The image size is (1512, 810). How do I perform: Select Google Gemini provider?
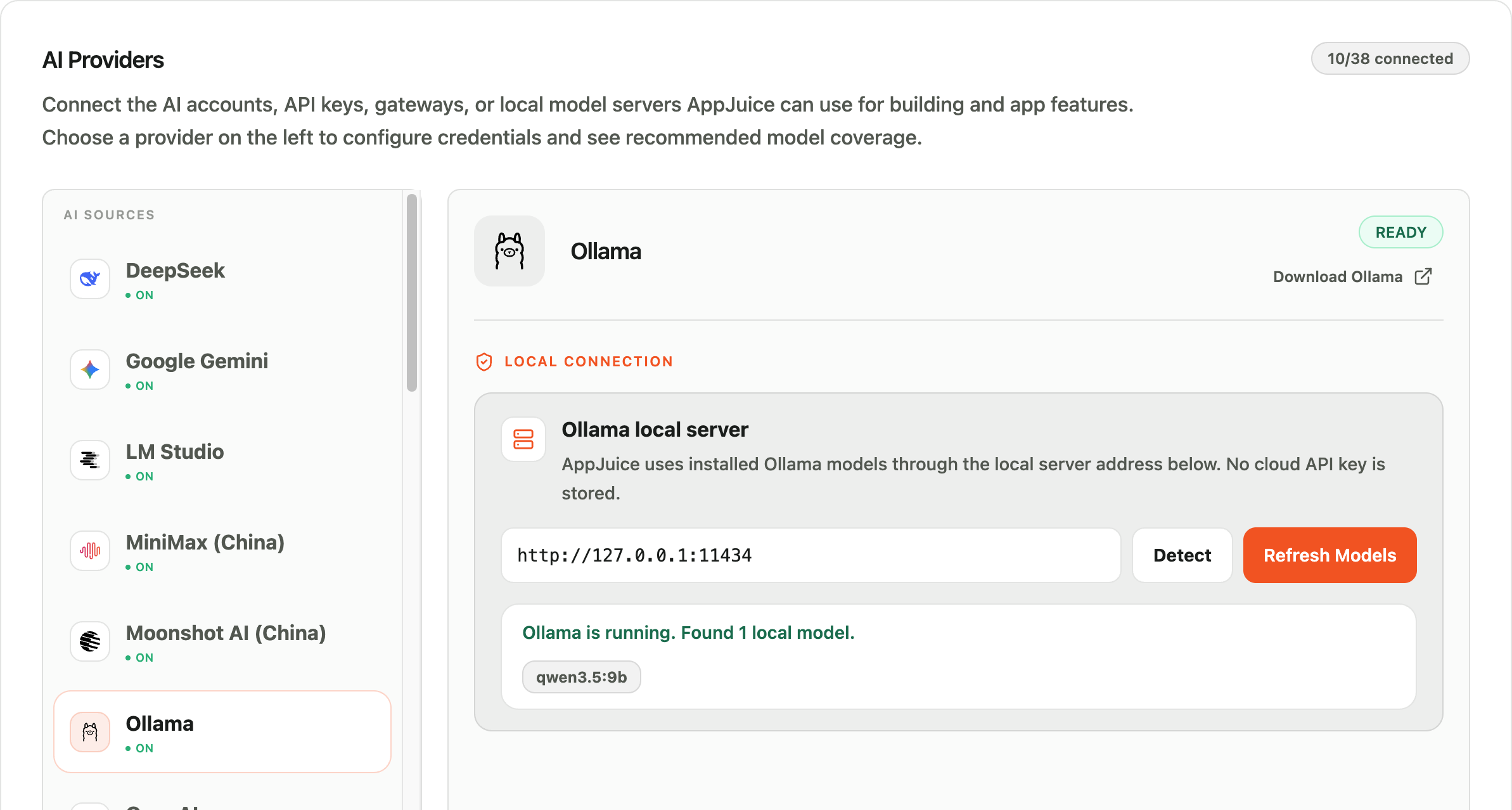222,370
